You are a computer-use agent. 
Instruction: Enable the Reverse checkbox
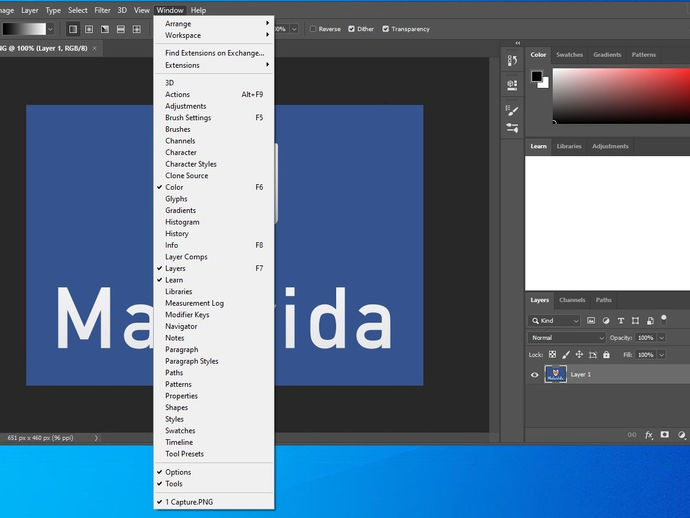313,29
